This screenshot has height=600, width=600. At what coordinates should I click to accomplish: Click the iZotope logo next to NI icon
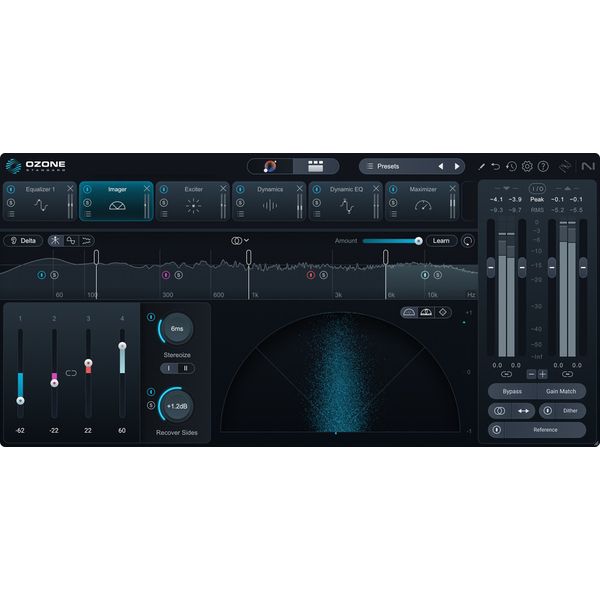coord(565,166)
